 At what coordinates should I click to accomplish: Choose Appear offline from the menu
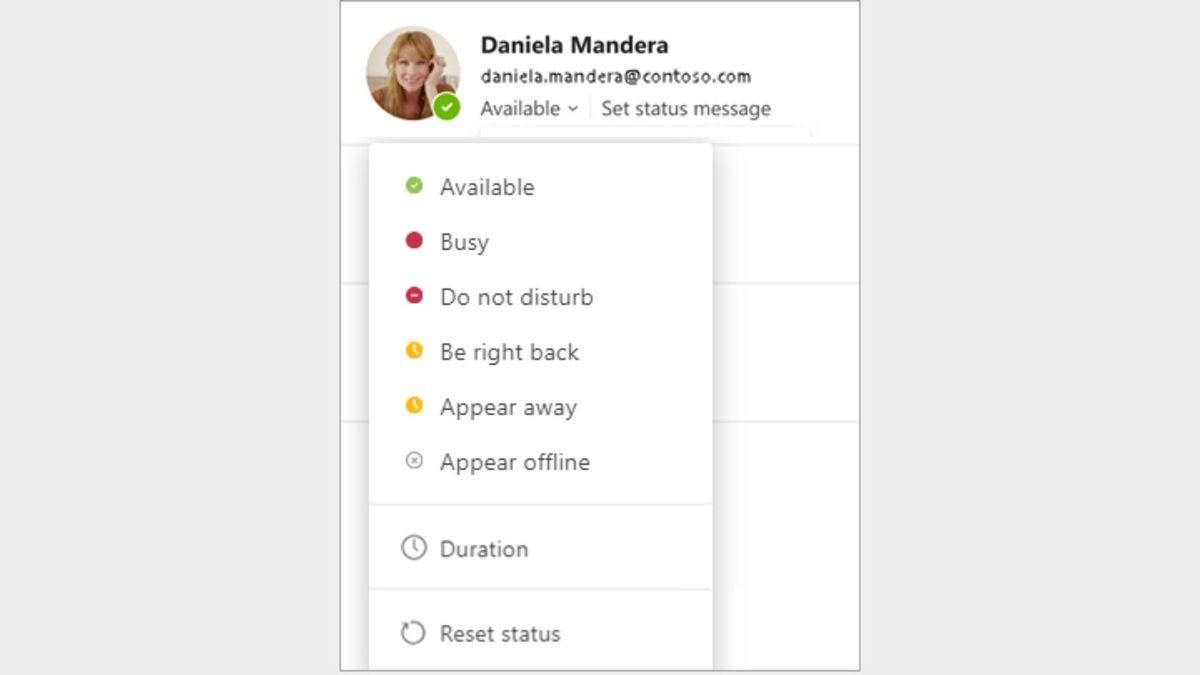click(x=515, y=462)
